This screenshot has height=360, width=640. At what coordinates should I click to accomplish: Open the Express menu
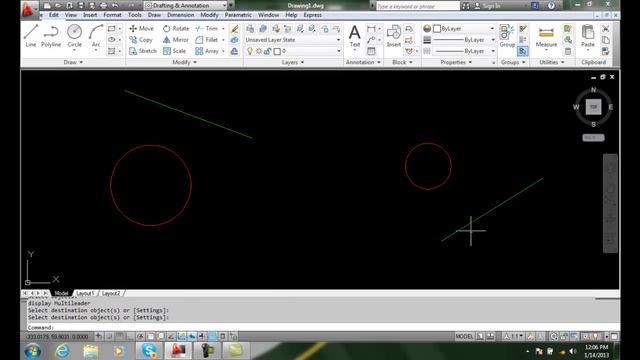(x=313, y=15)
